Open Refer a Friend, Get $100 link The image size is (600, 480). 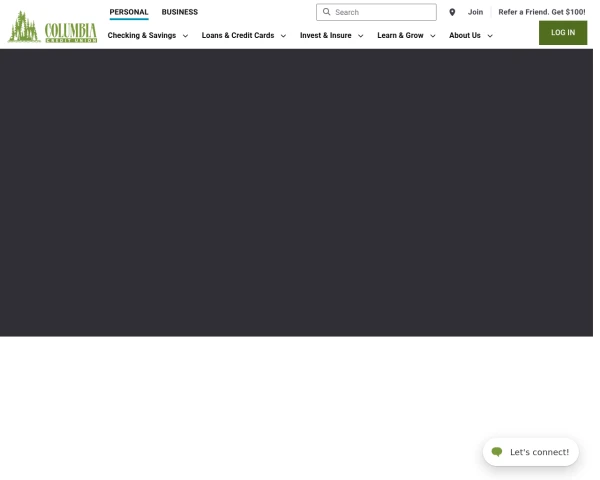(x=542, y=12)
